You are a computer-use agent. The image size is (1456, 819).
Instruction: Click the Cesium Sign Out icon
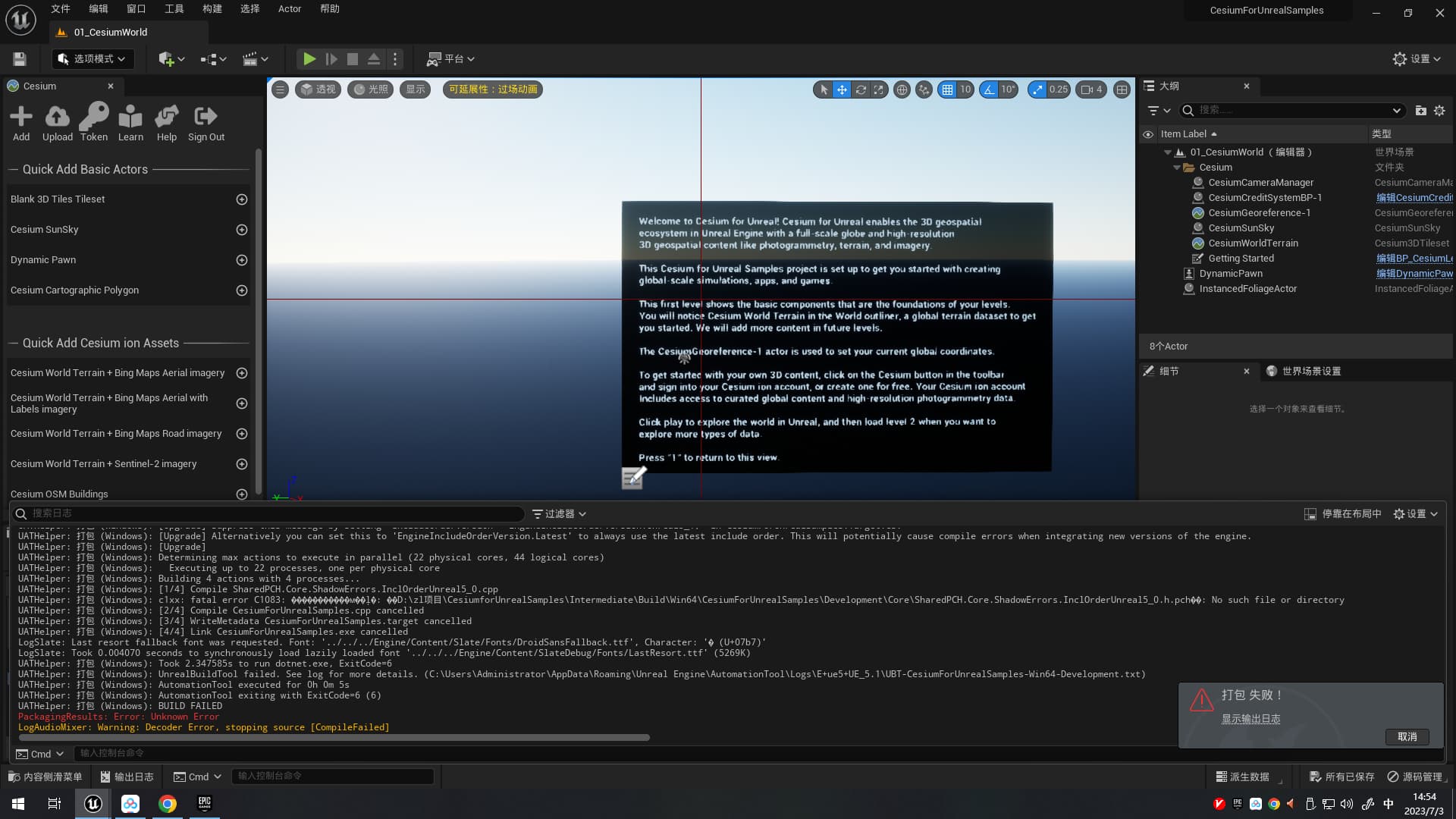point(206,118)
